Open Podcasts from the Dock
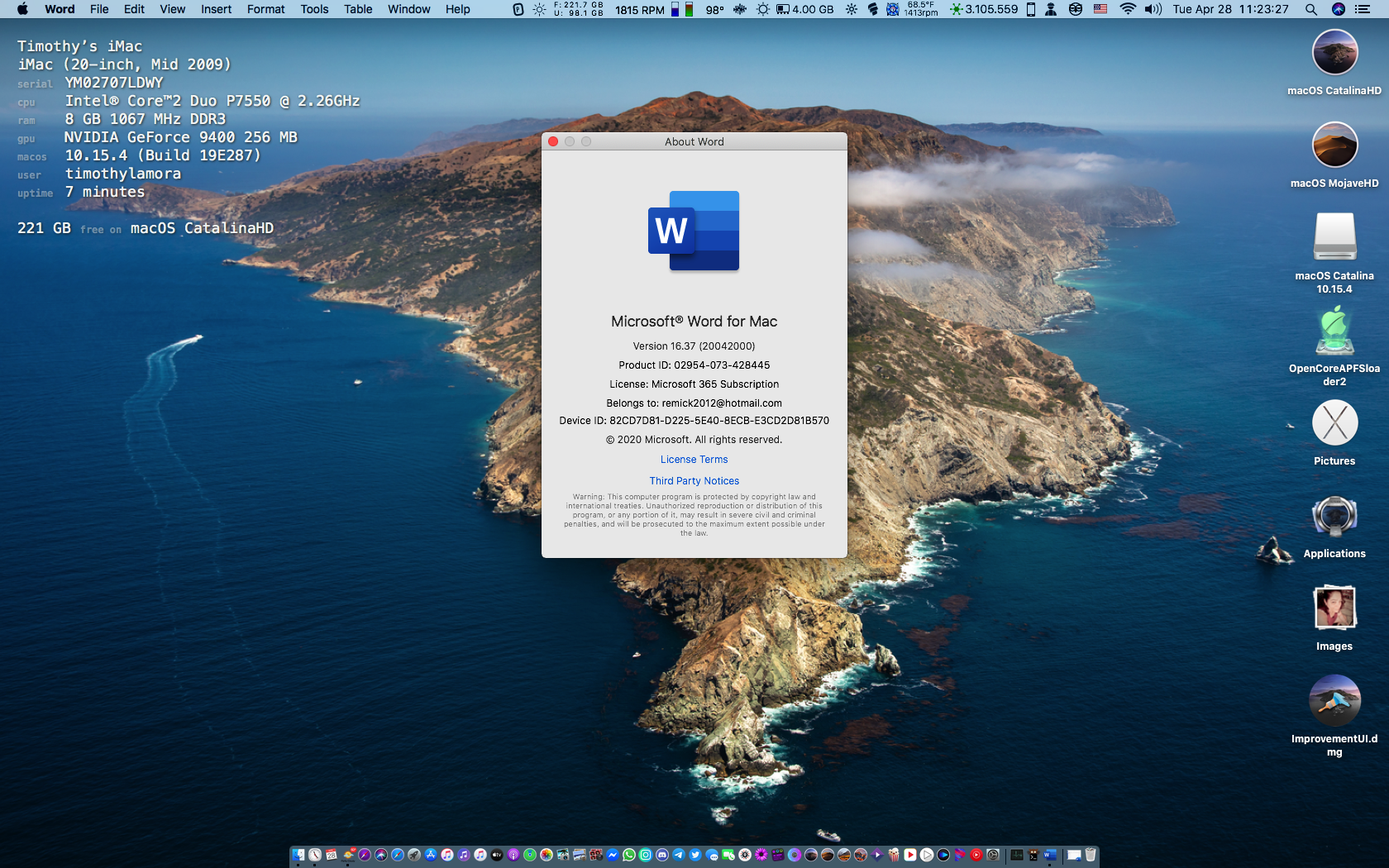The width and height of the screenshot is (1389, 868). tap(513, 855)
